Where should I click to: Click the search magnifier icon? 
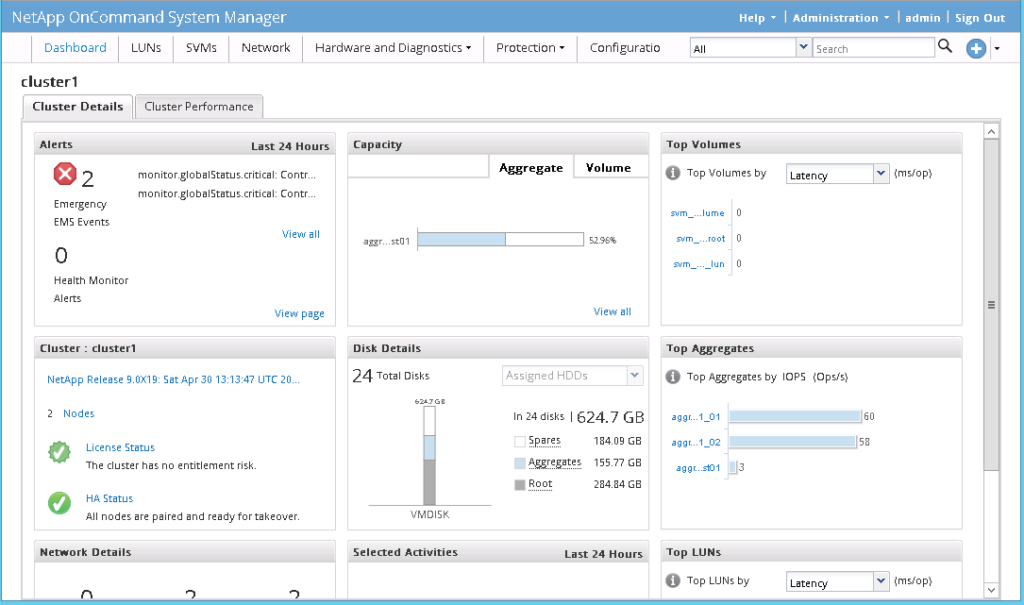pos(944,47)
